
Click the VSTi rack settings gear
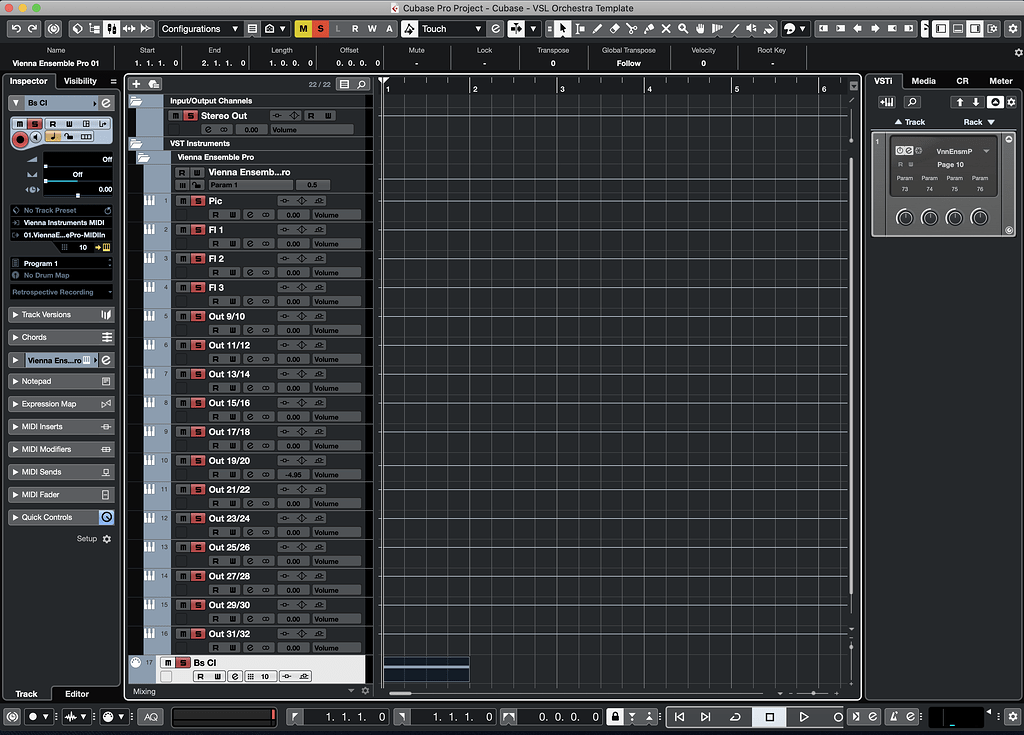pyautogui.click(x=1011, y=102)
